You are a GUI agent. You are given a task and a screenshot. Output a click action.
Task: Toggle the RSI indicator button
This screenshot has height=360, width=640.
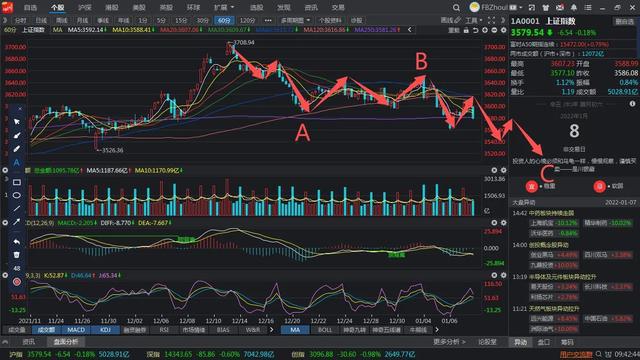(x=164, y=330)
